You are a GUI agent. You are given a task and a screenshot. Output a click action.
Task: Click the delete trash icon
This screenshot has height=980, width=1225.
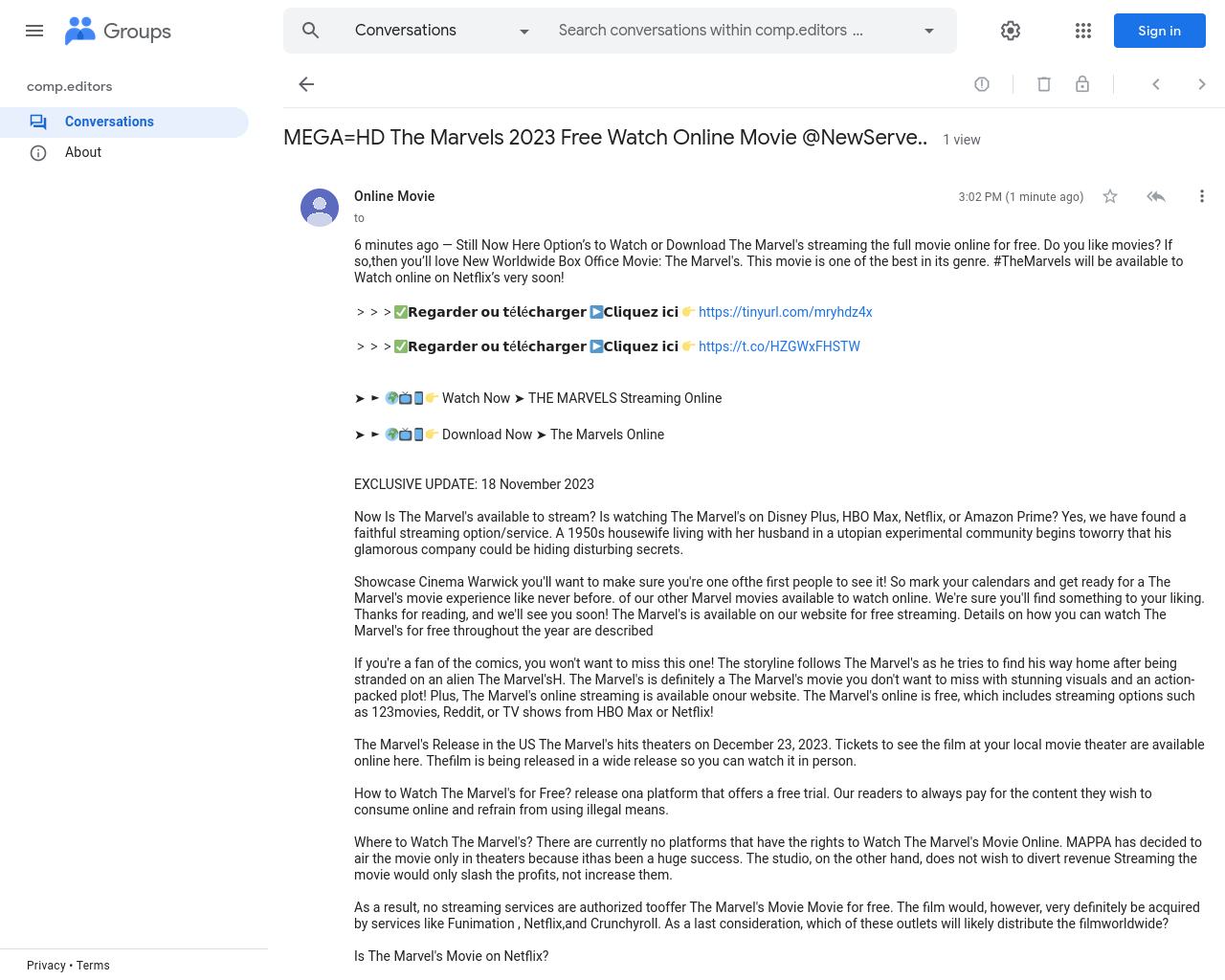(1044, 84)
